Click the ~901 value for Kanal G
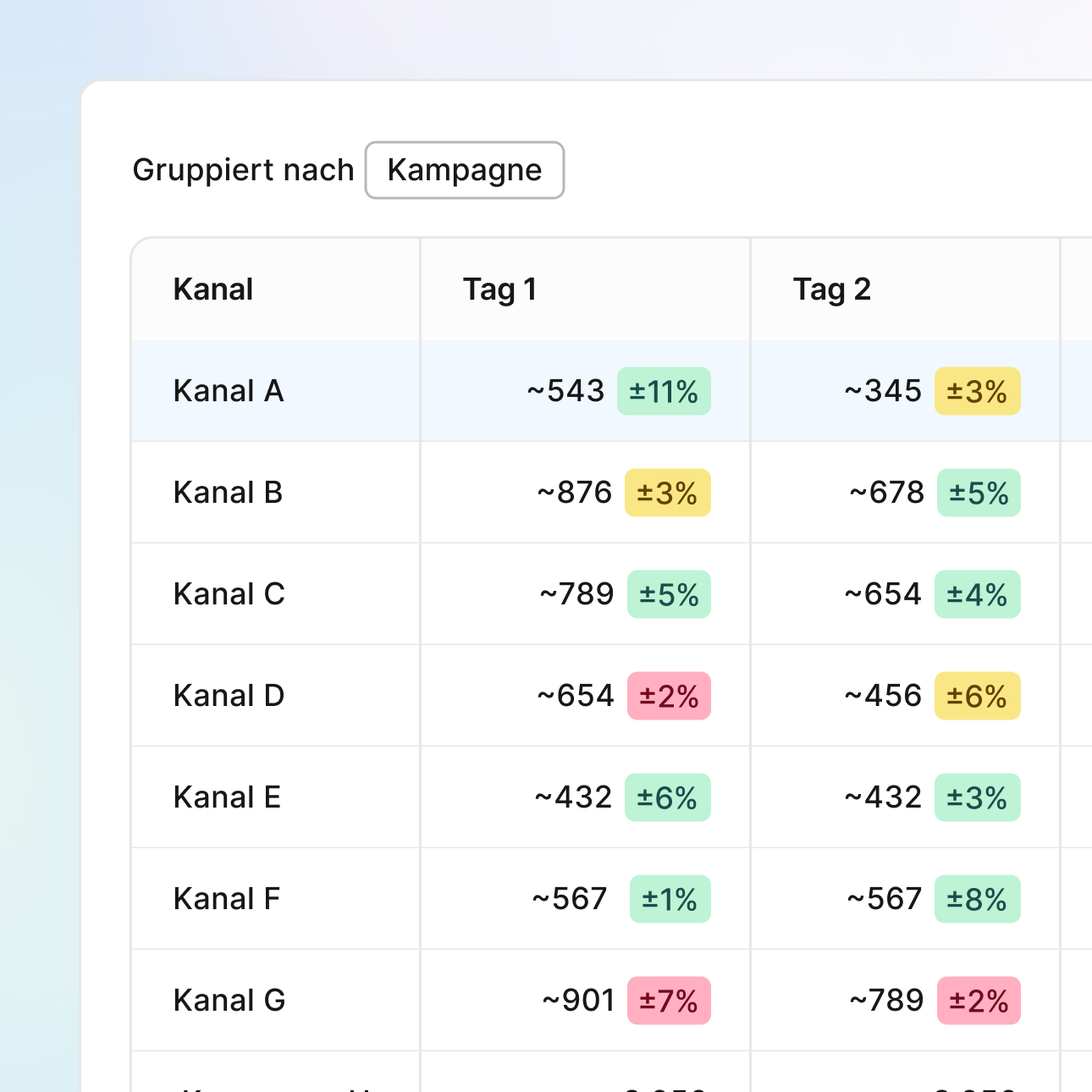The height and width of the screenshot is (1092, 1092). point(578,1001)
